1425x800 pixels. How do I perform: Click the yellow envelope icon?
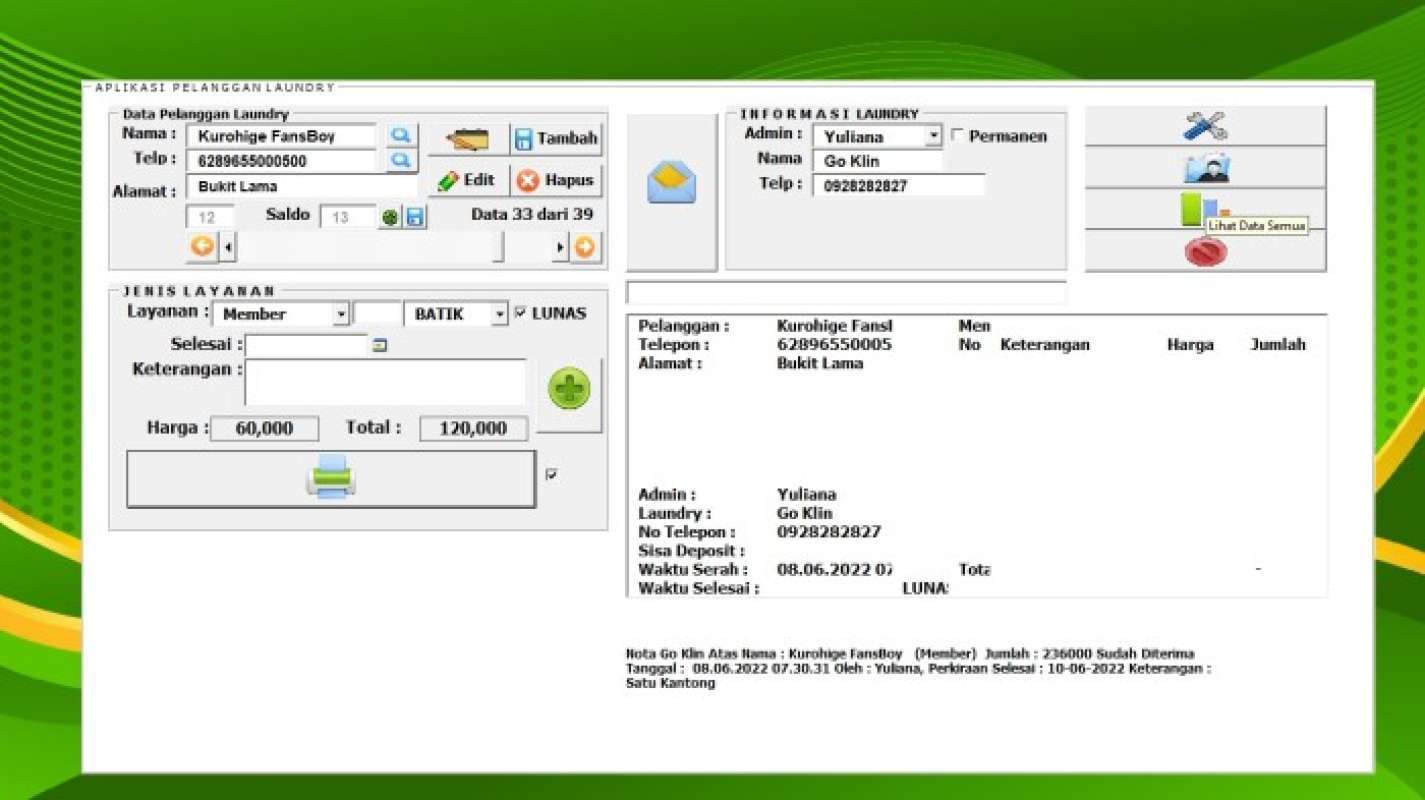pos(671,179)
